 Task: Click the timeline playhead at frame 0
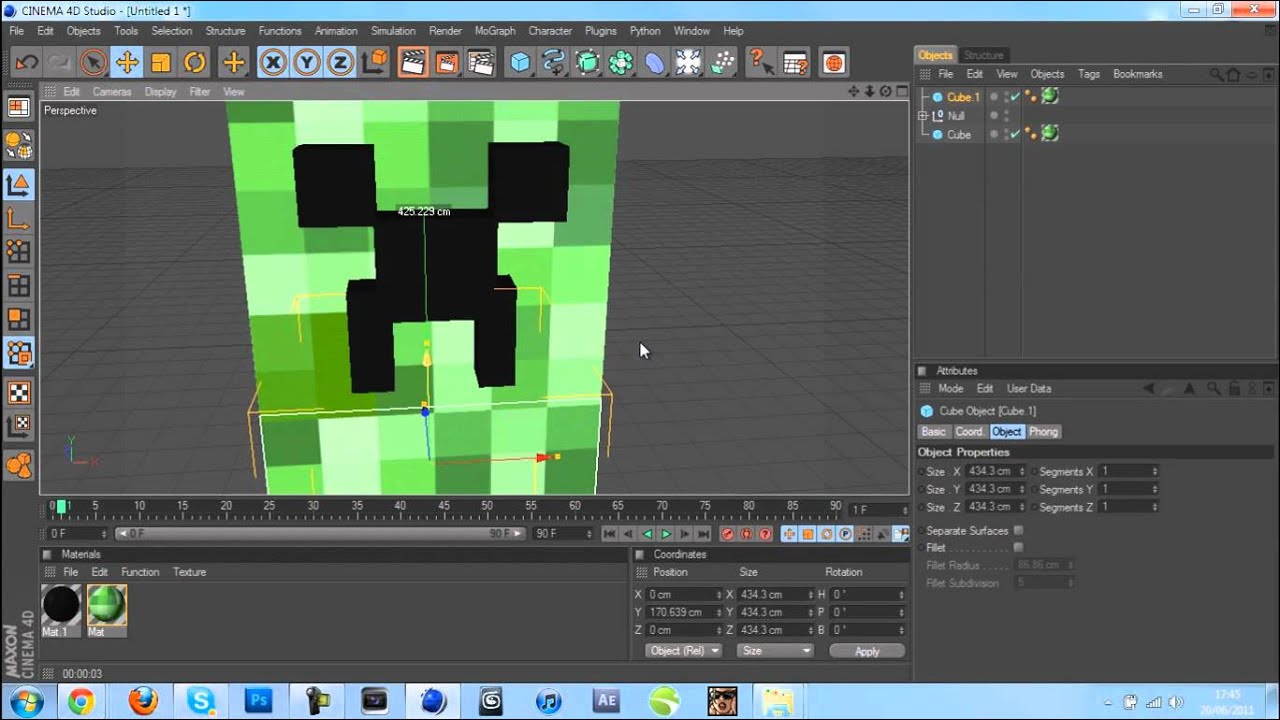pos(60,507)
